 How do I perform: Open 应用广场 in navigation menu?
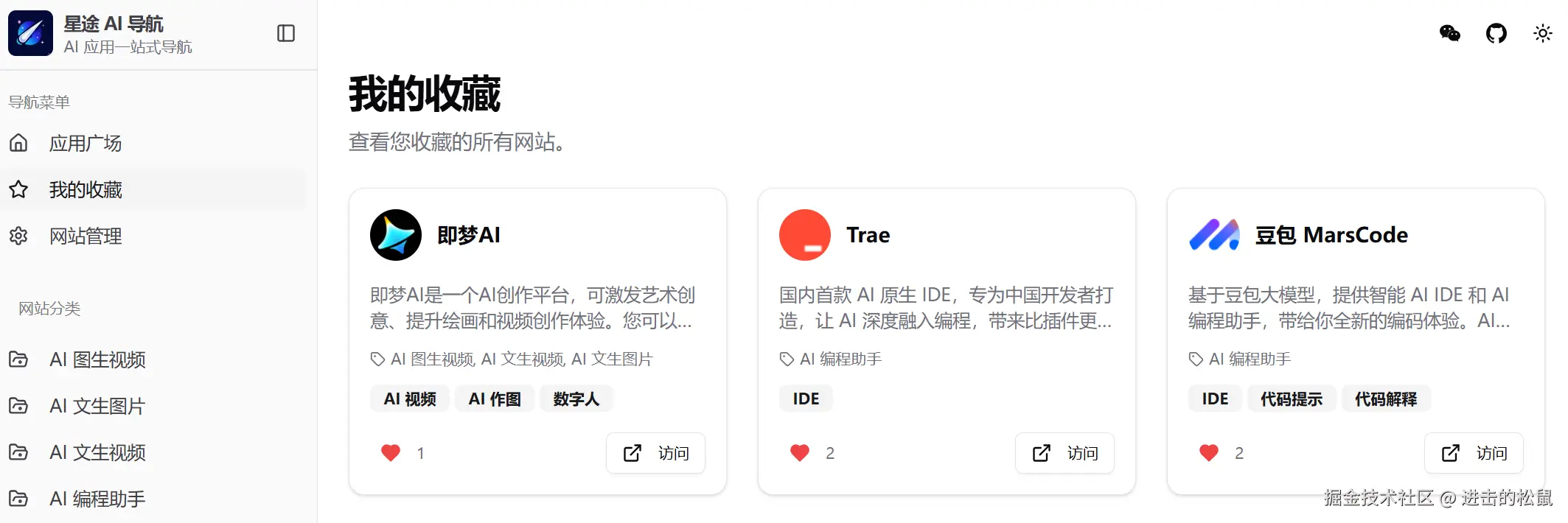coord(153,143)
